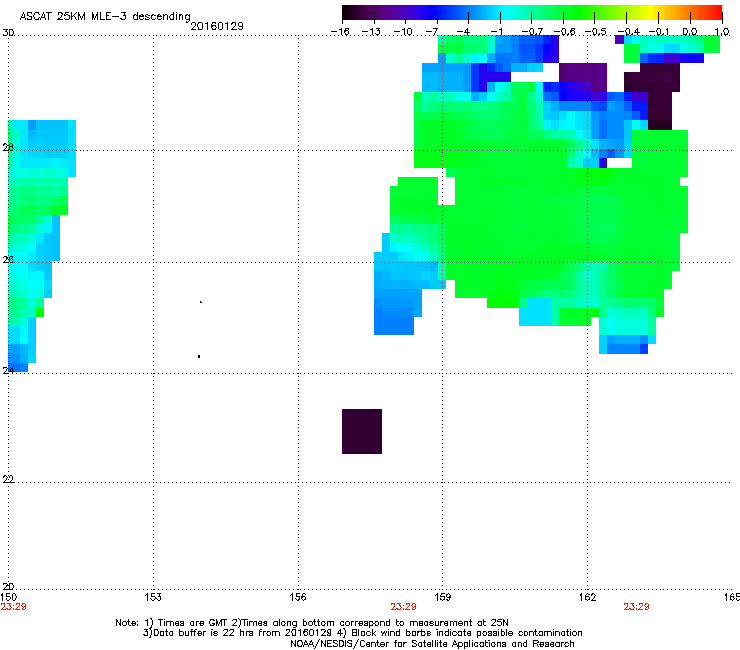
Task: Click the longitude label '159'
Action: tap(443, 597)
